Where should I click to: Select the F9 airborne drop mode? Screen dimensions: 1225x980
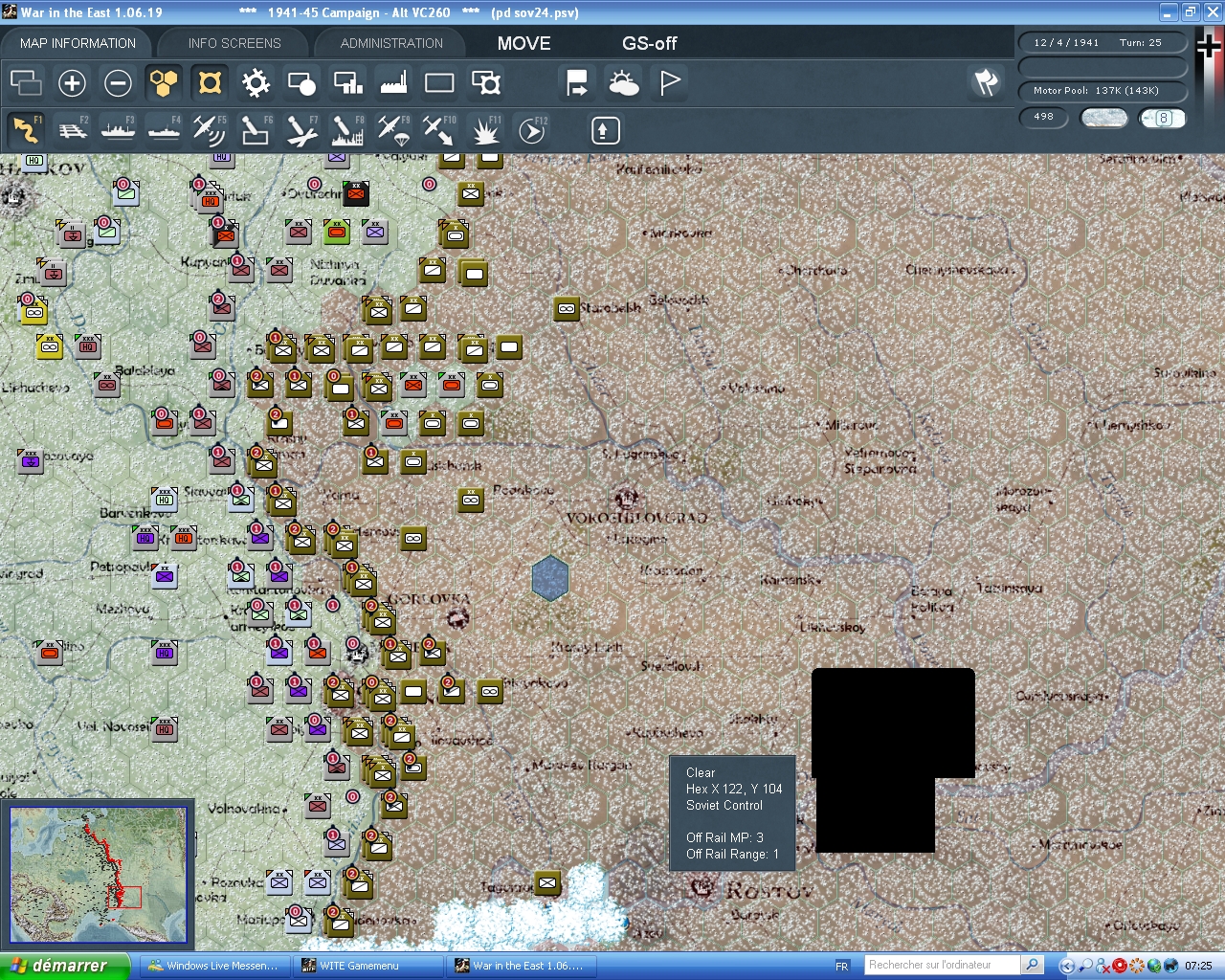[x=392, y=129]
